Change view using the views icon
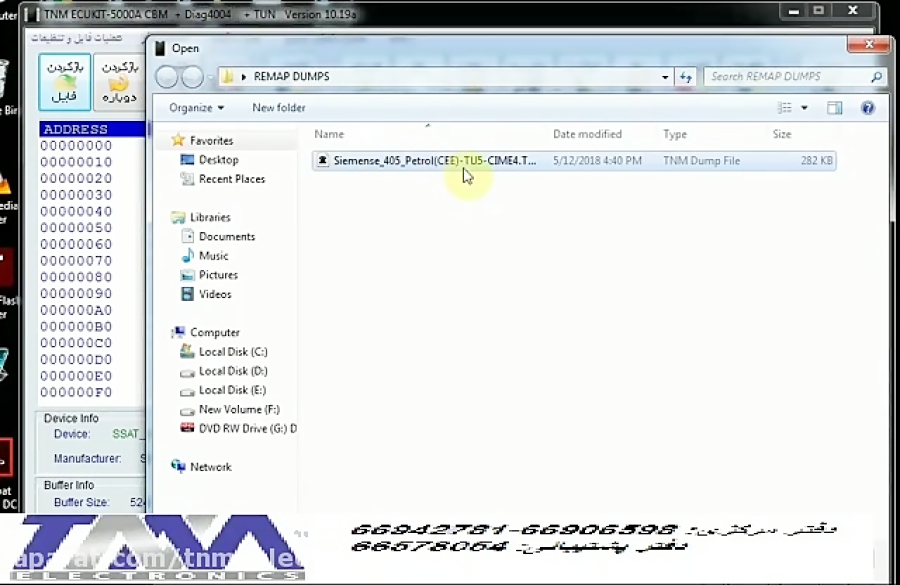The height and width of the screenshot is (585, 900). [785, 108]
